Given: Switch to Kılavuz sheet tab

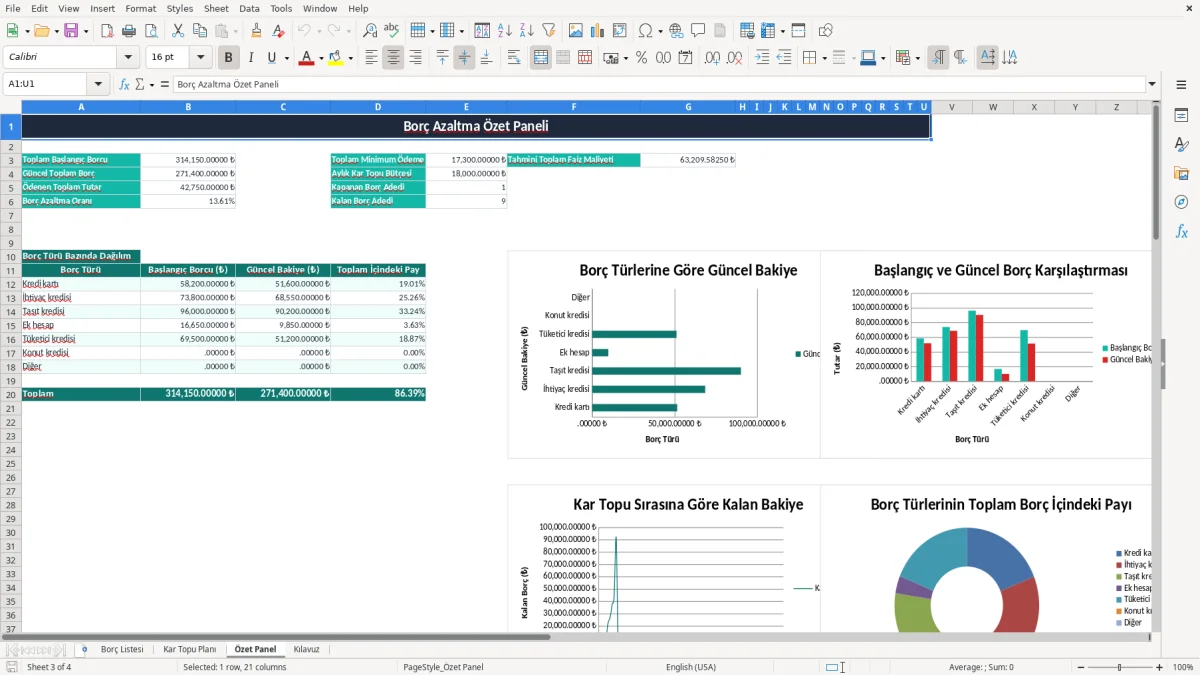Looking at the screenshot, I should click(x=306, y=649).
